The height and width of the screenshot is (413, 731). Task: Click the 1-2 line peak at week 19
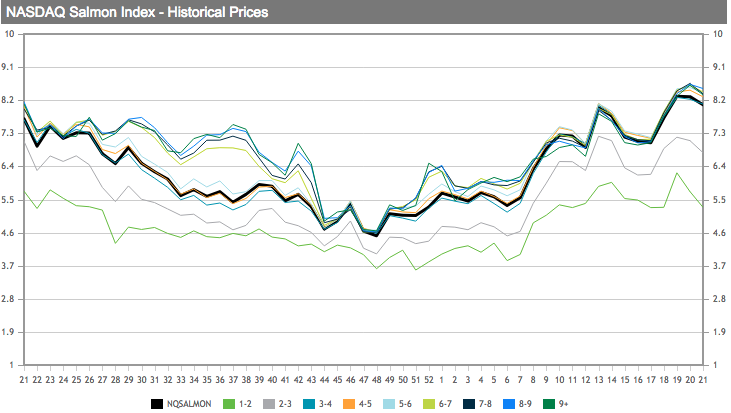point(677,173)
